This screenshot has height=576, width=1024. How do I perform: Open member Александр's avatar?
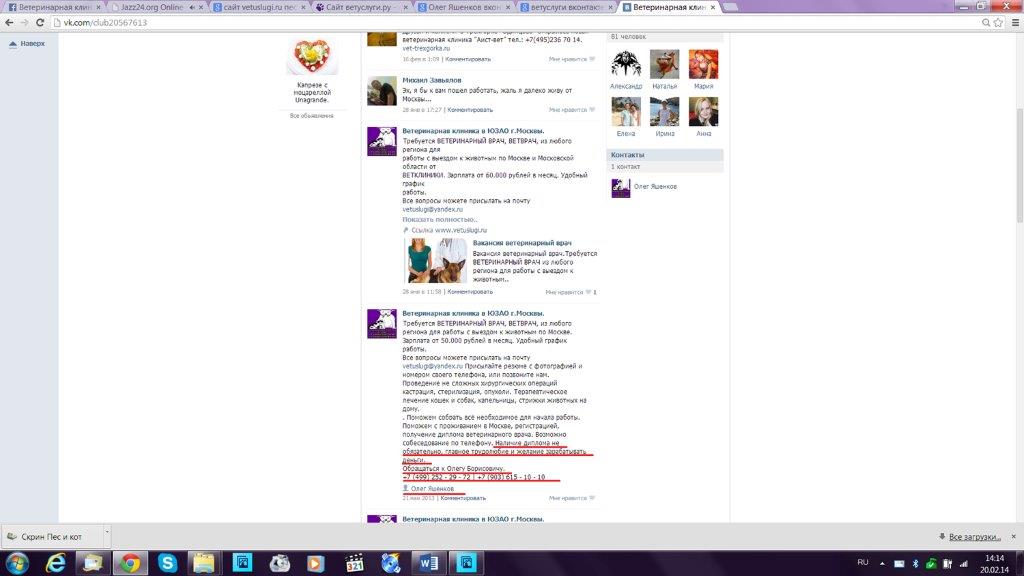(626, 64)
